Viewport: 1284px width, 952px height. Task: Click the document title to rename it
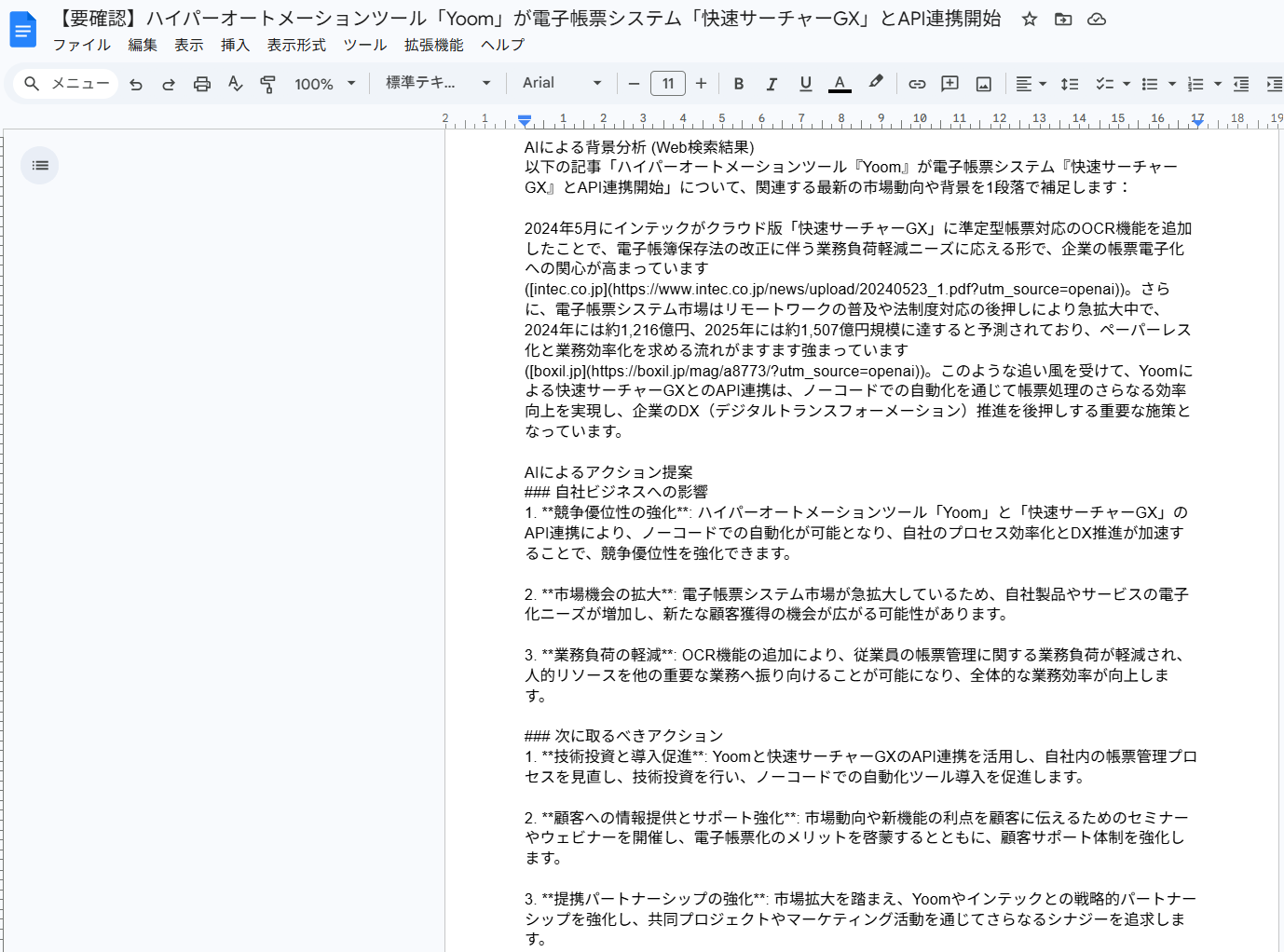(x=526, y=19)
